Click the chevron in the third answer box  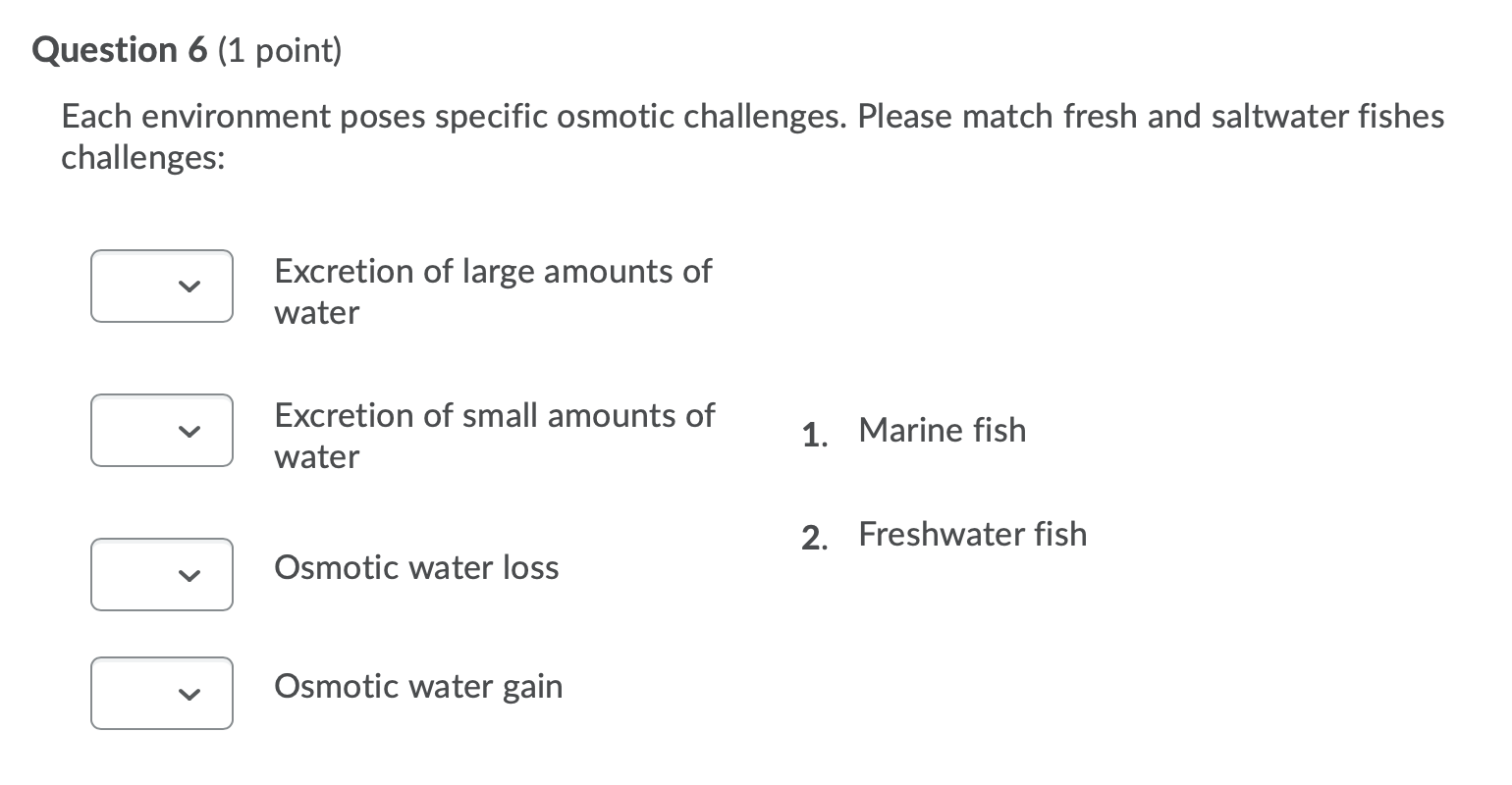[190, 575]
